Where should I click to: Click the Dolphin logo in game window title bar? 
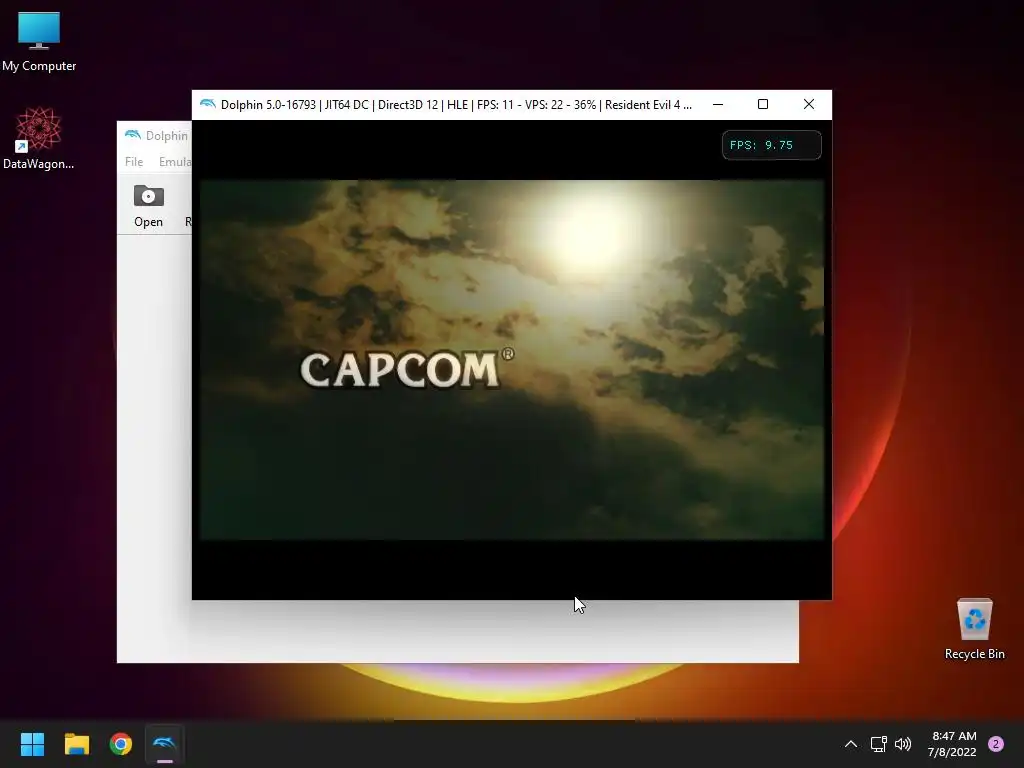(208, 104)
